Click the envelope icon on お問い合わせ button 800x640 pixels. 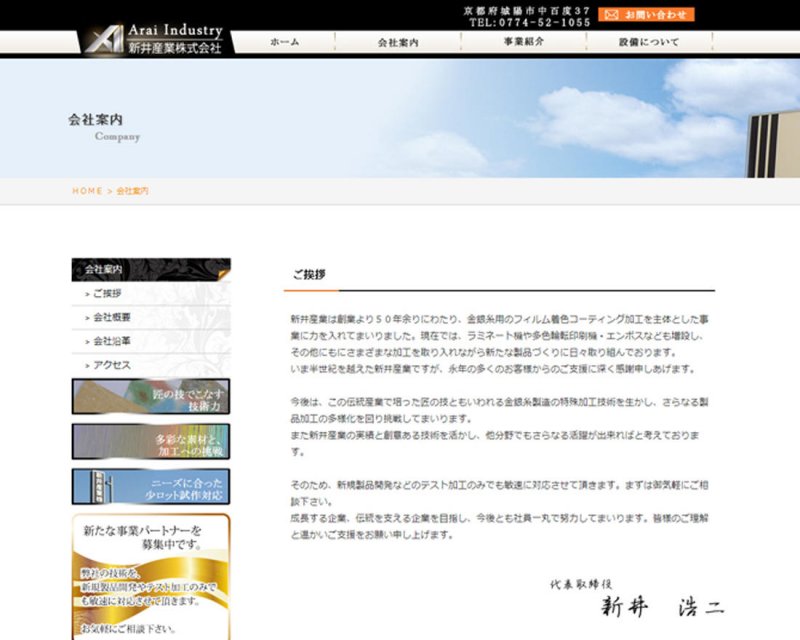pyautogui.click(x=611, y=15)
